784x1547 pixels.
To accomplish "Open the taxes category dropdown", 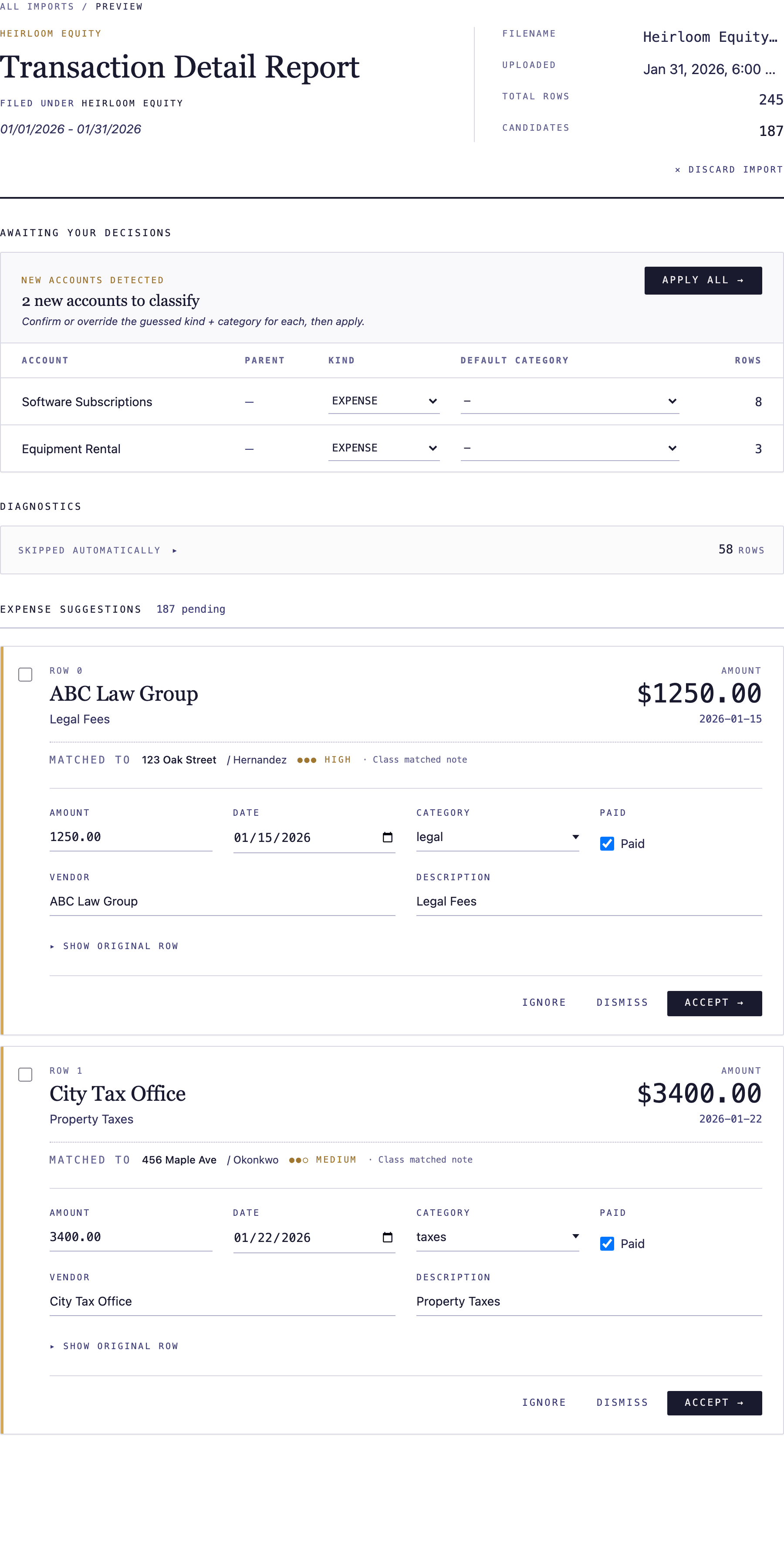I will 497,1237.
